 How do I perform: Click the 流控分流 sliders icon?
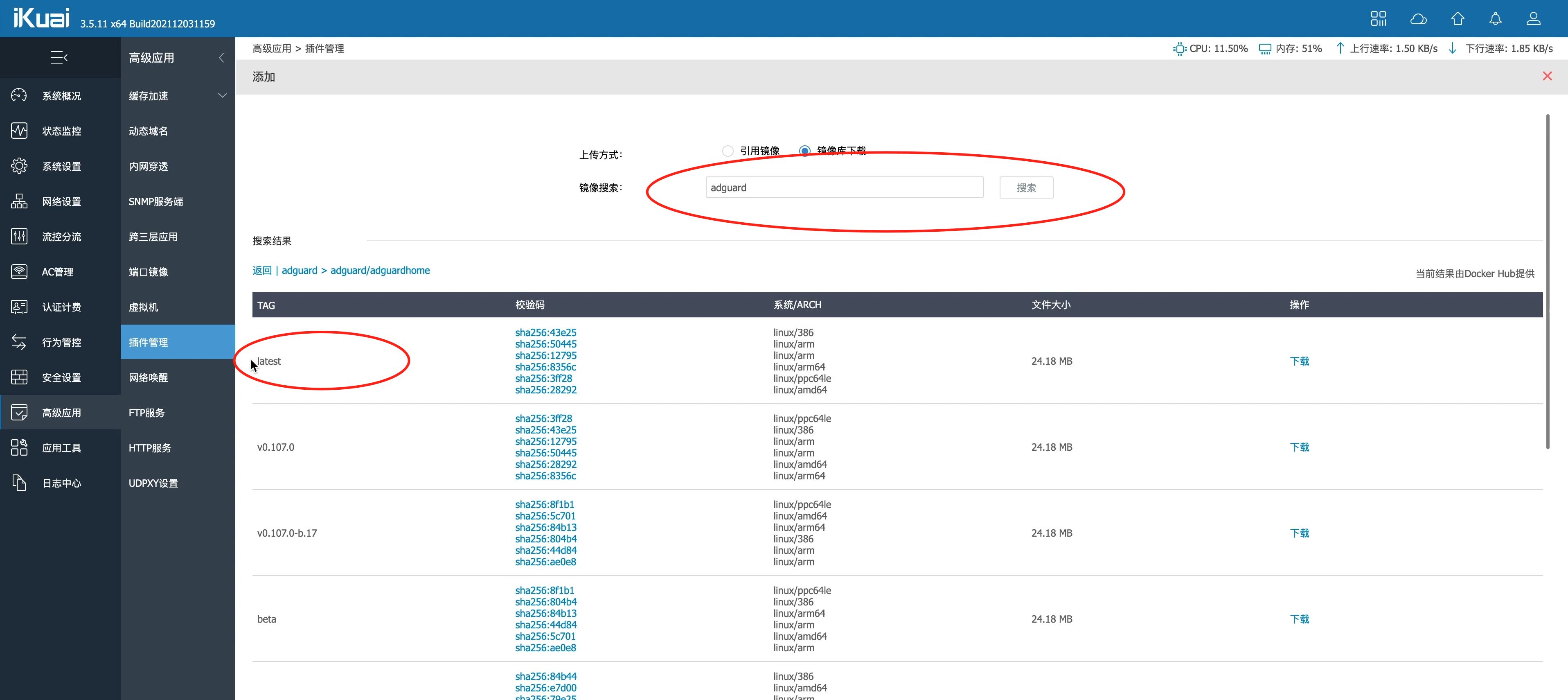coord(19,237)
